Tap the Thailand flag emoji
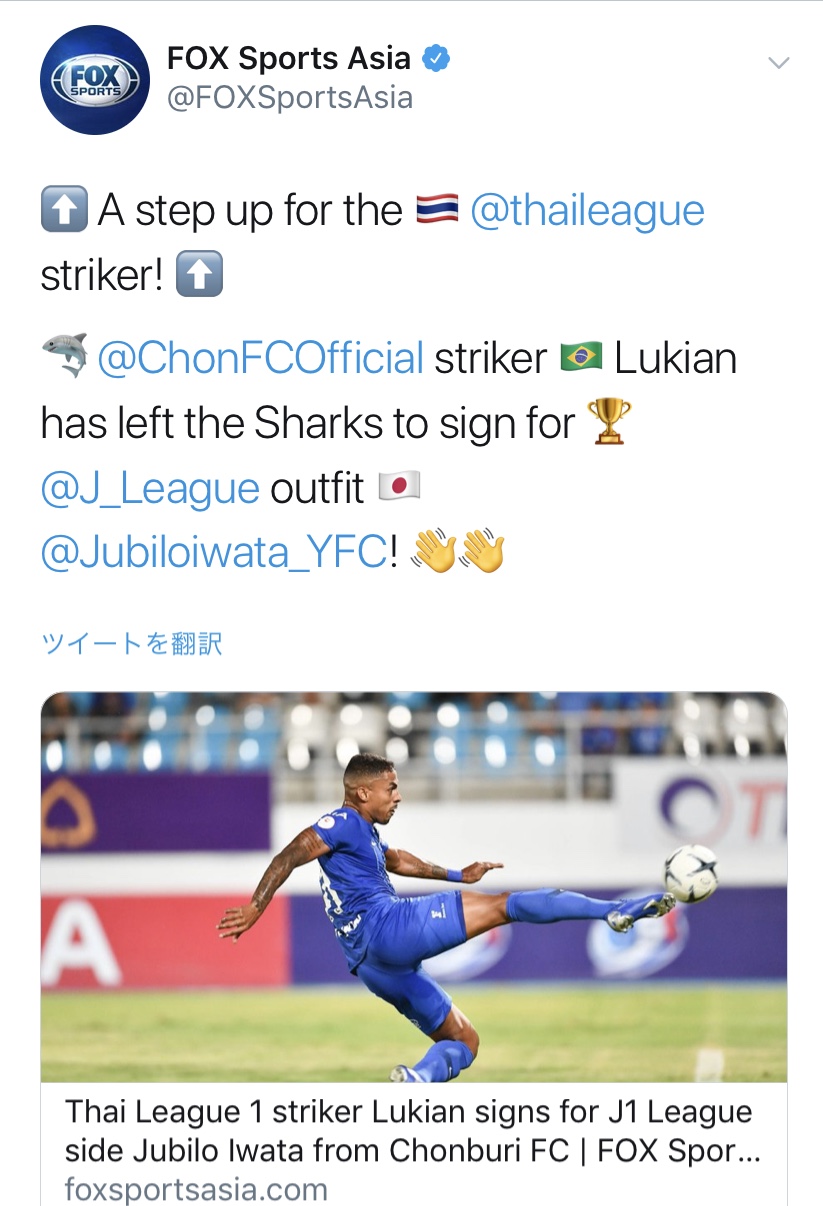This screenshot has width=823, height=1206. point(436,211)
